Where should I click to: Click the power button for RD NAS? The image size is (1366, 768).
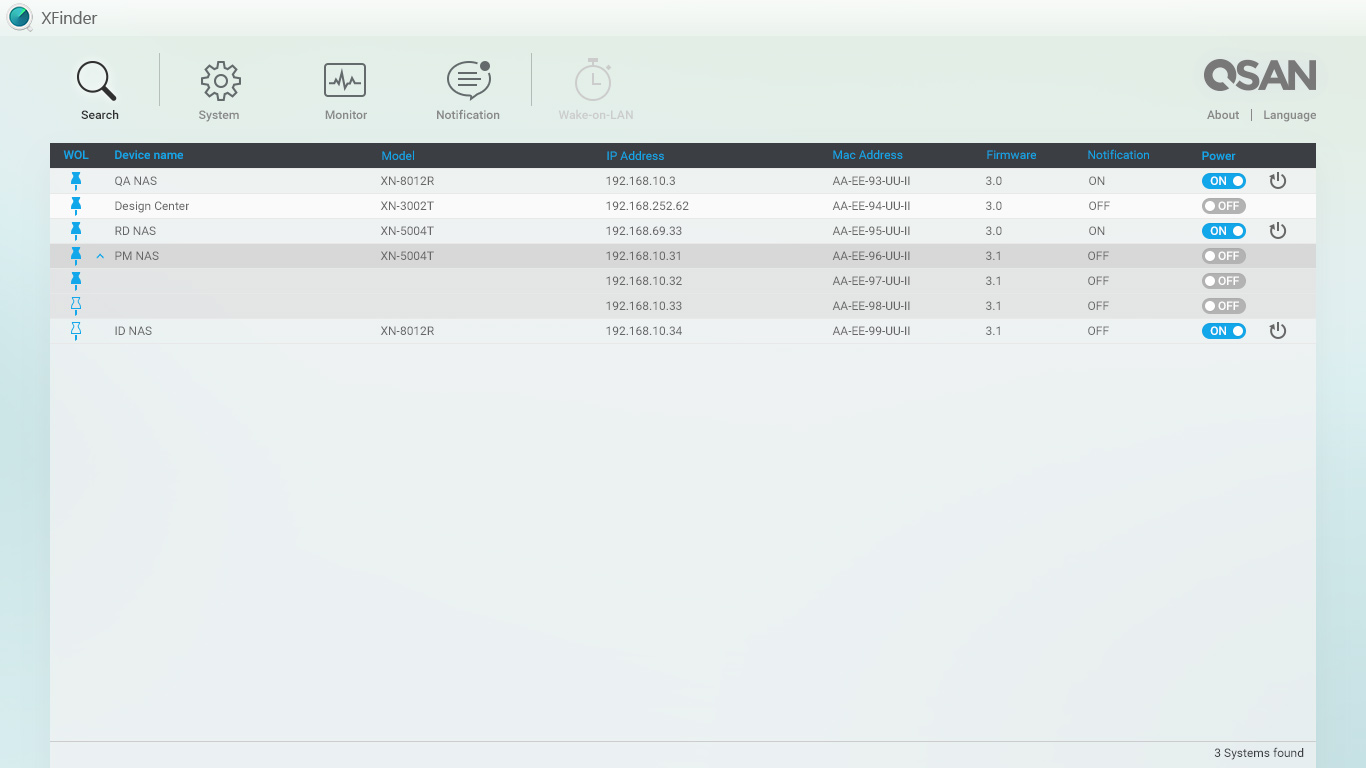[1277, 231]
